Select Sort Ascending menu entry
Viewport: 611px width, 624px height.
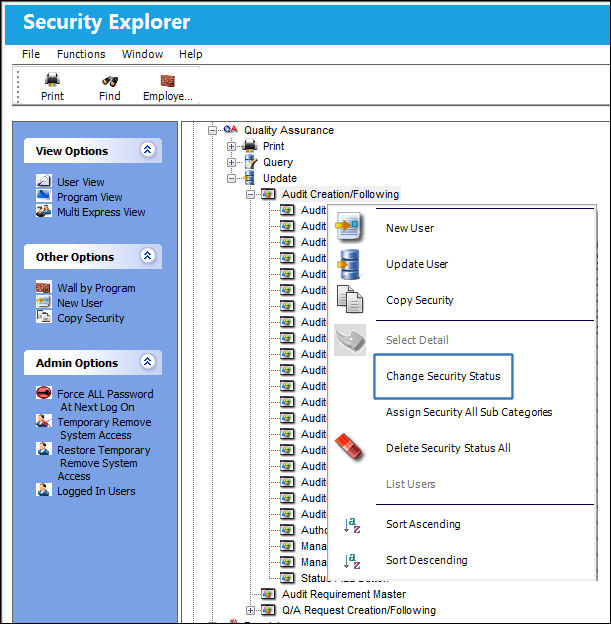point(423,524)
